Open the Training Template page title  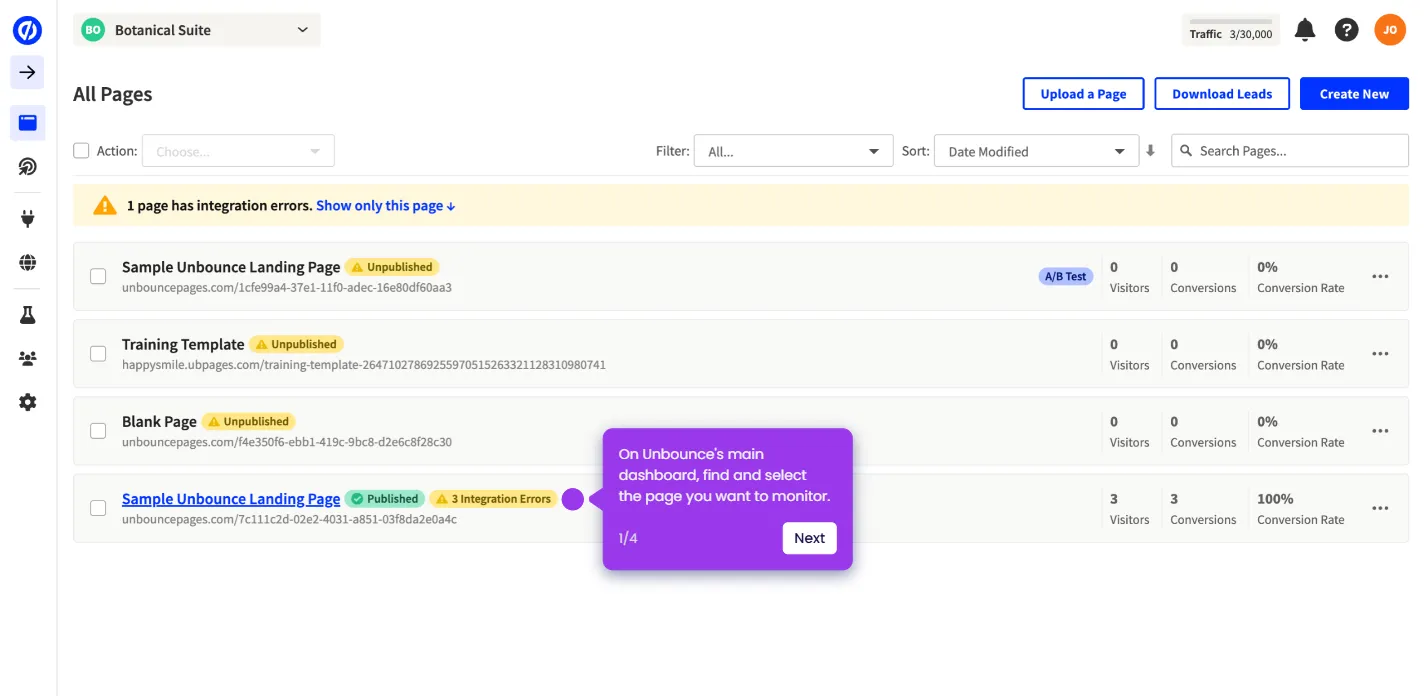(x=183, y=344)
